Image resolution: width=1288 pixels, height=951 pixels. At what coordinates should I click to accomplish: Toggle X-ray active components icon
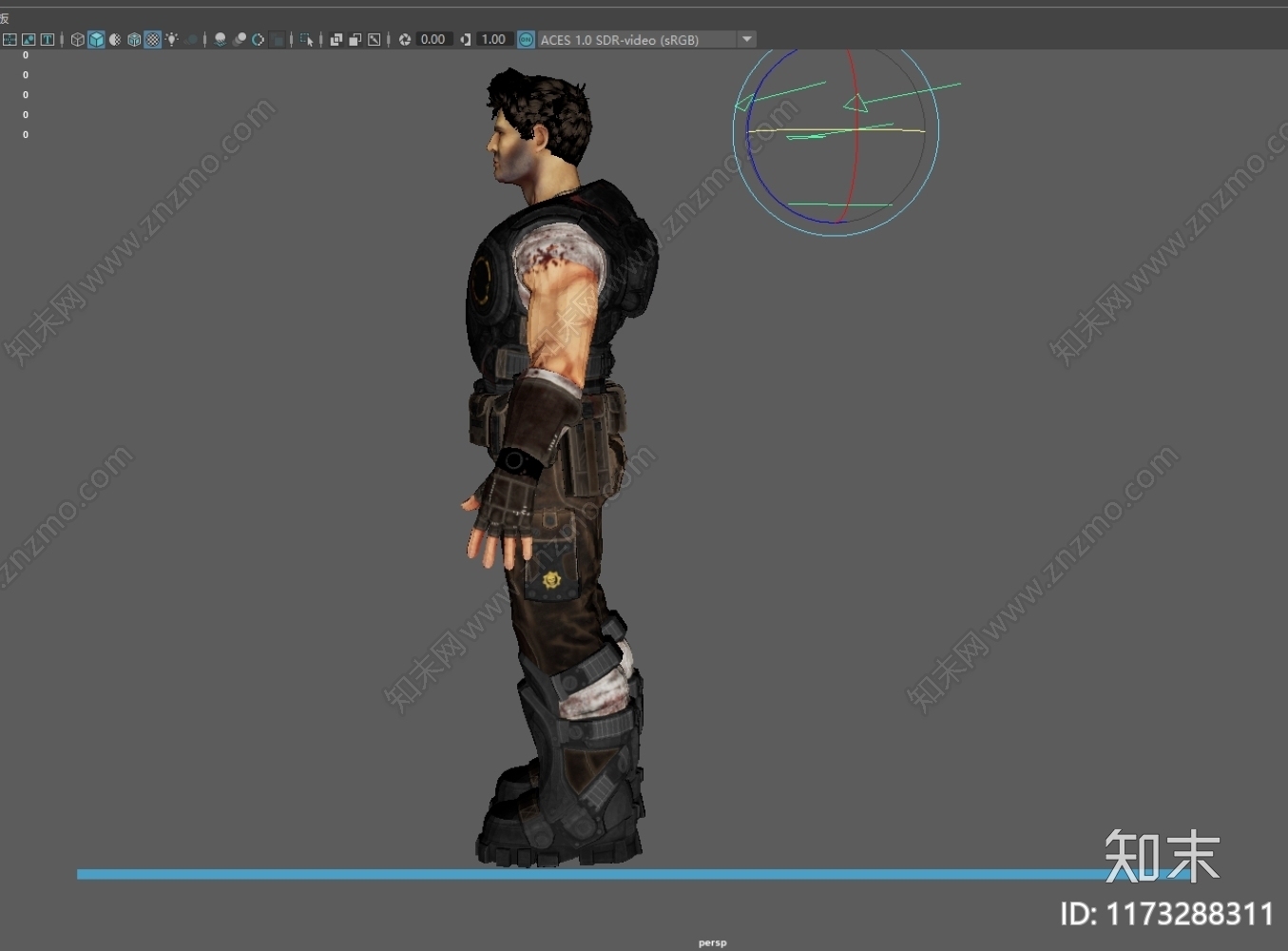356,39
